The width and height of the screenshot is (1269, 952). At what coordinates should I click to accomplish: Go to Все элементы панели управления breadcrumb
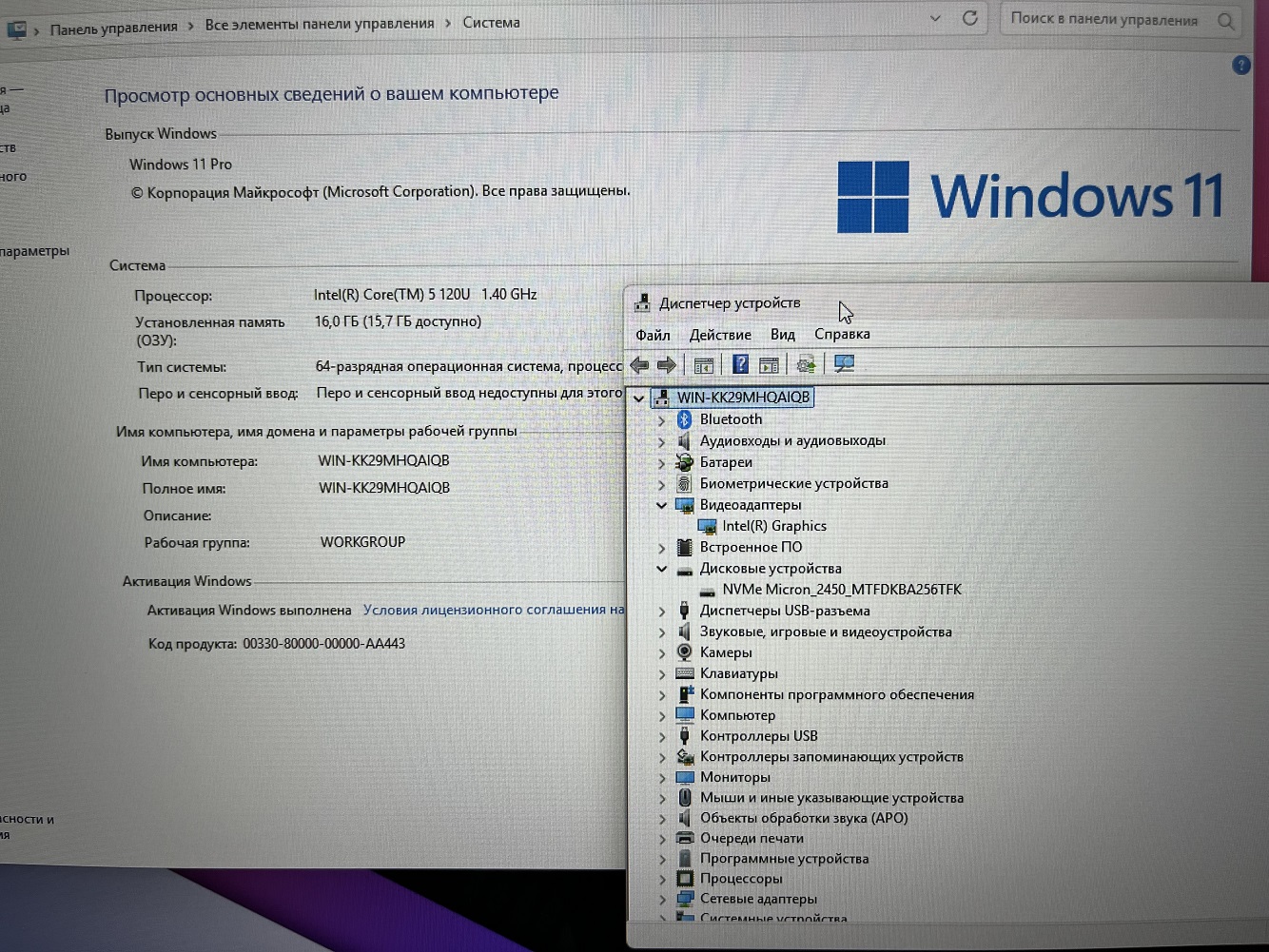tap(320, 24)
